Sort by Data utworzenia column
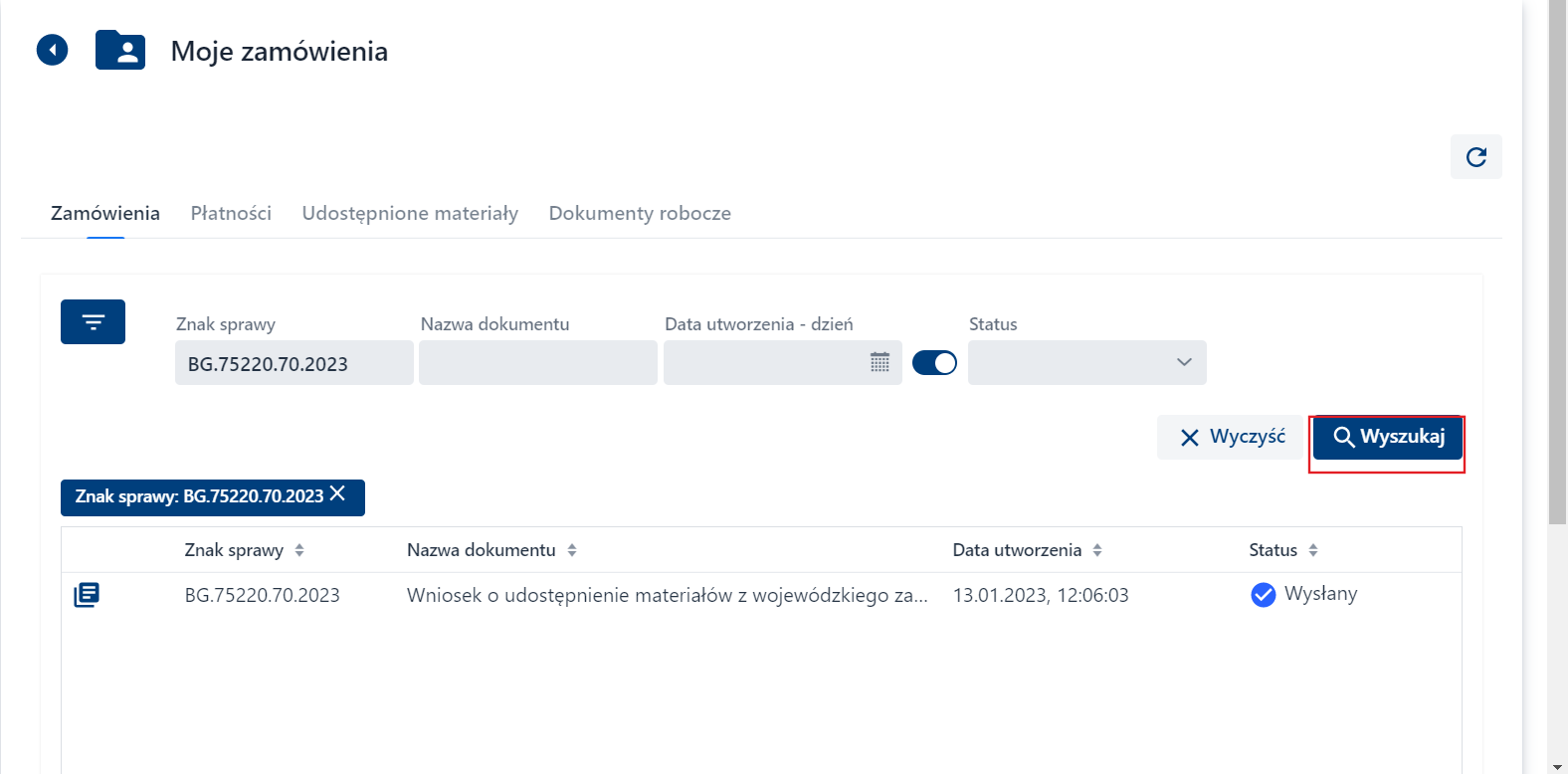Screen dimensions: 1568x774 point(1097,550)
